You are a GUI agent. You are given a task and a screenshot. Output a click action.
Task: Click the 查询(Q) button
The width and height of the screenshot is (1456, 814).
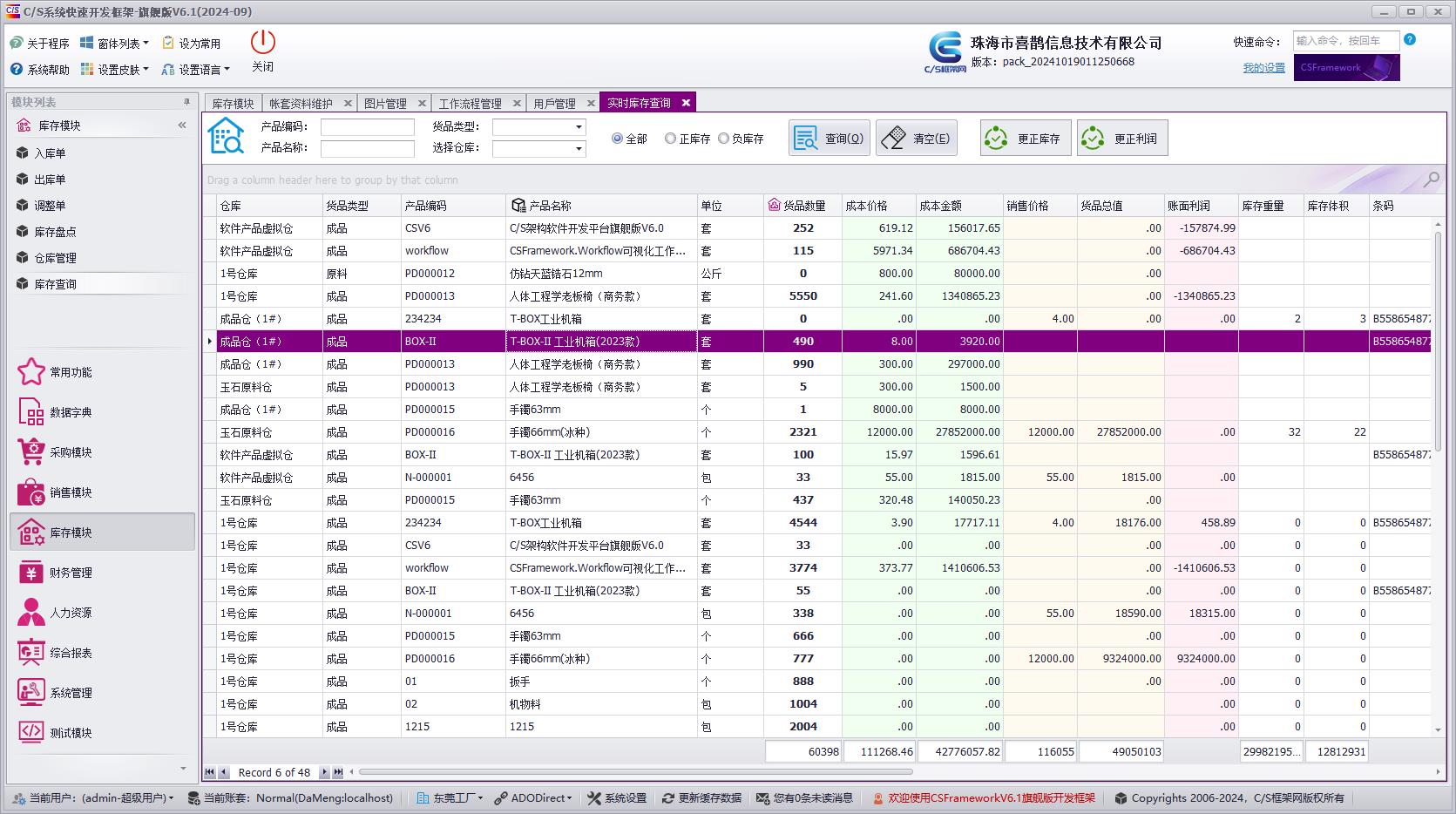(830, 139)
